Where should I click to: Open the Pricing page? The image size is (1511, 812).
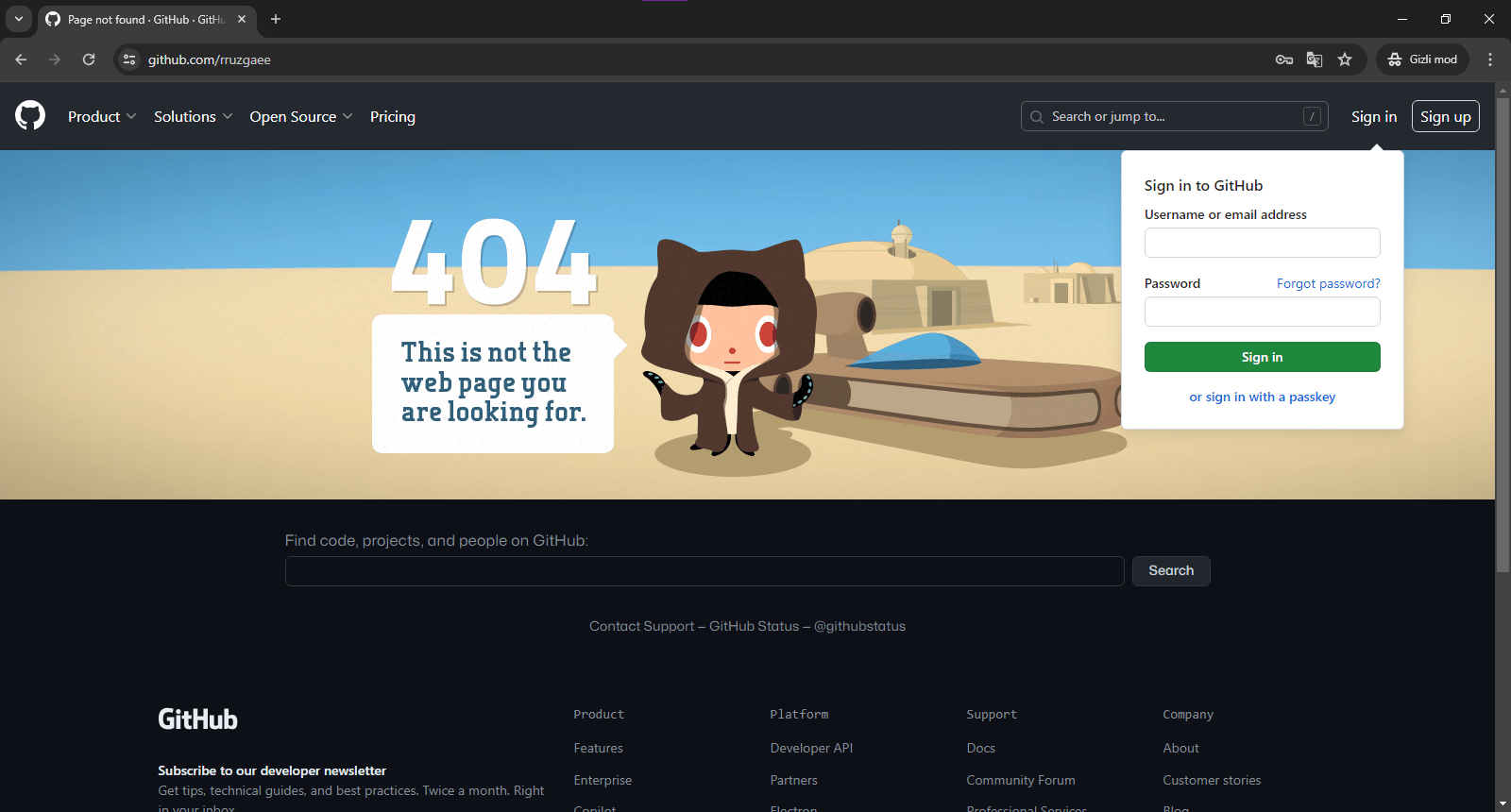[393, 116]
